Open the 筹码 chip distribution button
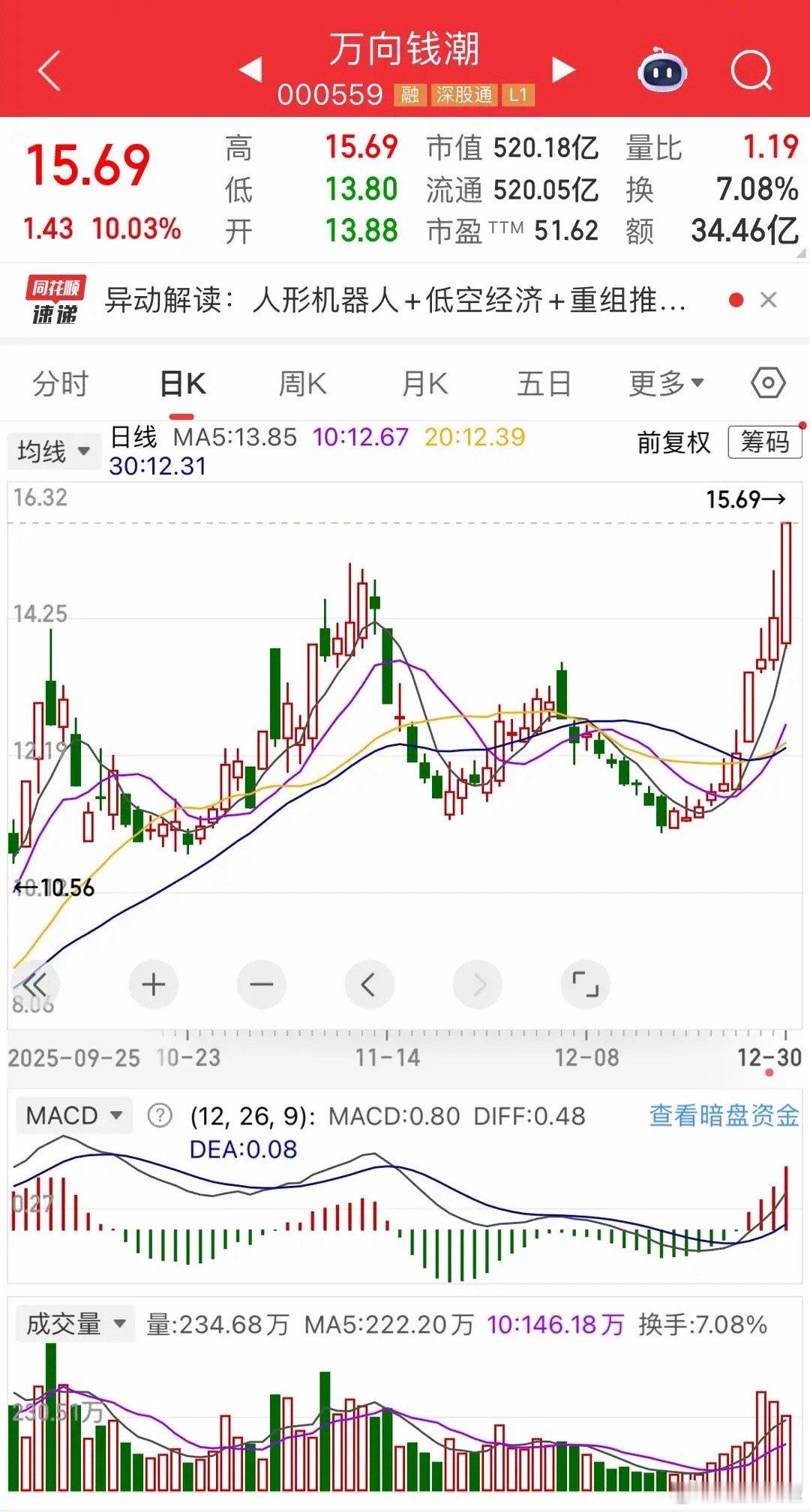The width and height of the screenshot is (810, 1512). (x=765, y=442)
